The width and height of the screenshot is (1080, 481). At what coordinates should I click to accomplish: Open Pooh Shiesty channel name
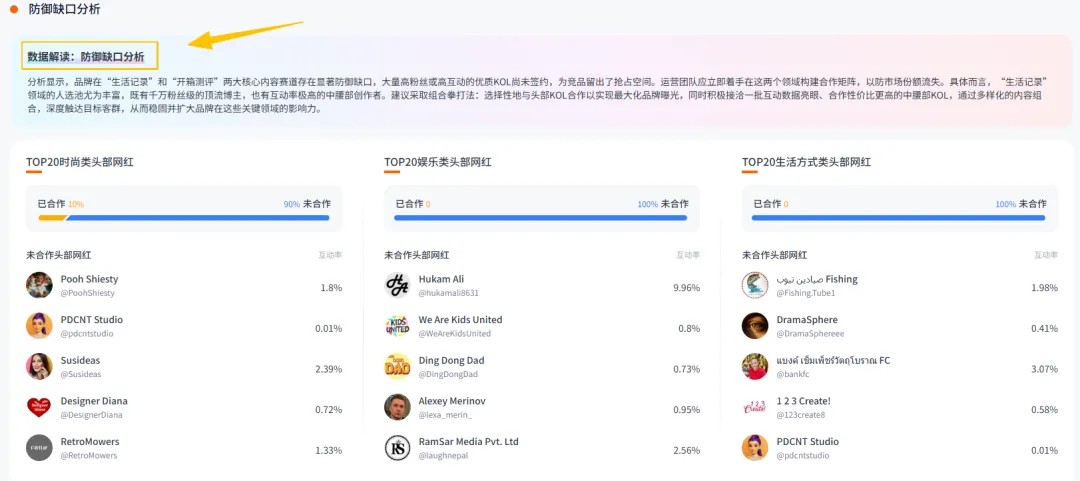[x=90, y=279]
